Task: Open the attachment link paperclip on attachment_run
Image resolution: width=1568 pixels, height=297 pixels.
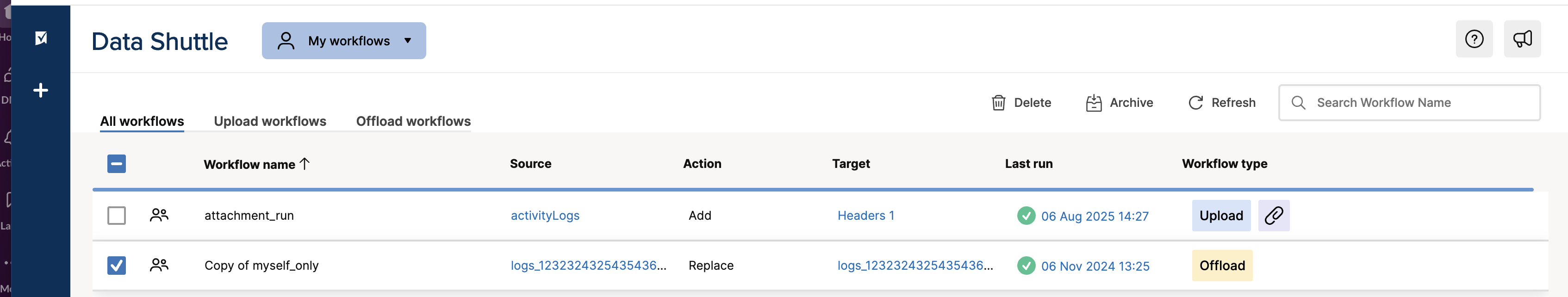Action: point(1273,216)
